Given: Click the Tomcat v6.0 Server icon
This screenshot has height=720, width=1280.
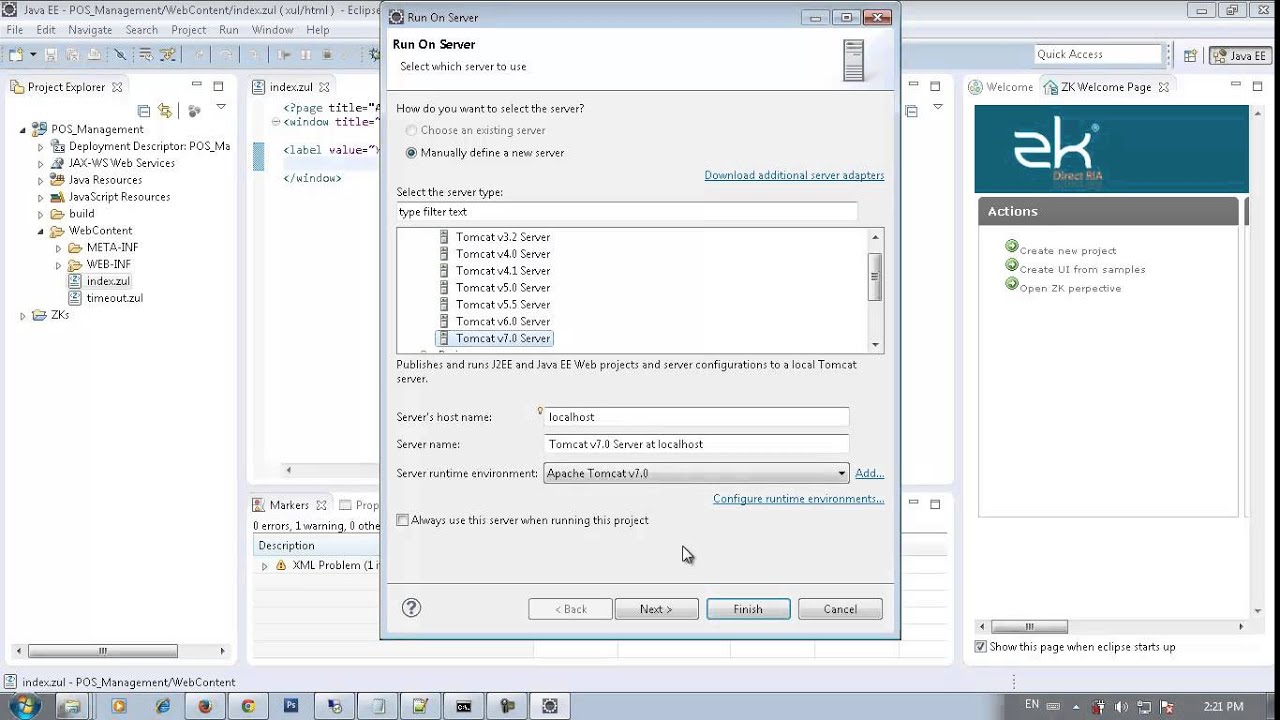Looking at the screenshot, I should 445,321.
